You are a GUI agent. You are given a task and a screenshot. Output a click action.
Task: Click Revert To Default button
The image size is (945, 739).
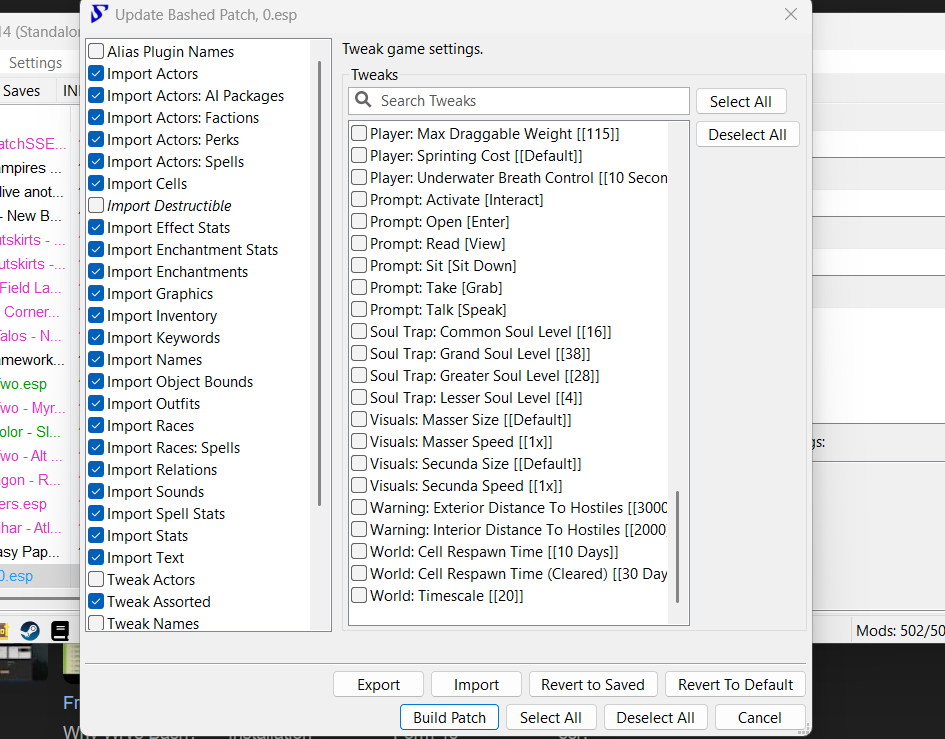click(x=735, y=684)
